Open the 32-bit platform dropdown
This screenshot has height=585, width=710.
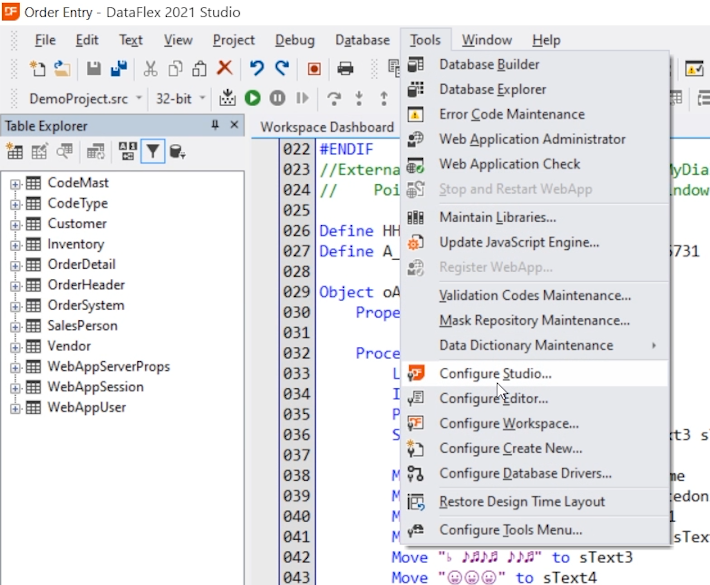[181, 98]
